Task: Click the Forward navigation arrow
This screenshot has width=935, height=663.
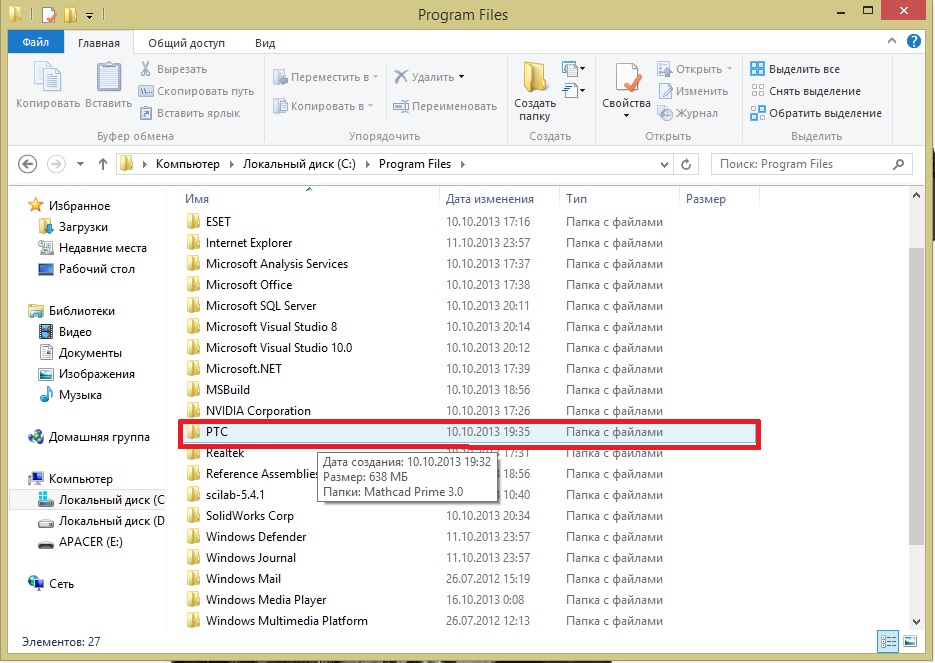Action: [56, 164]
